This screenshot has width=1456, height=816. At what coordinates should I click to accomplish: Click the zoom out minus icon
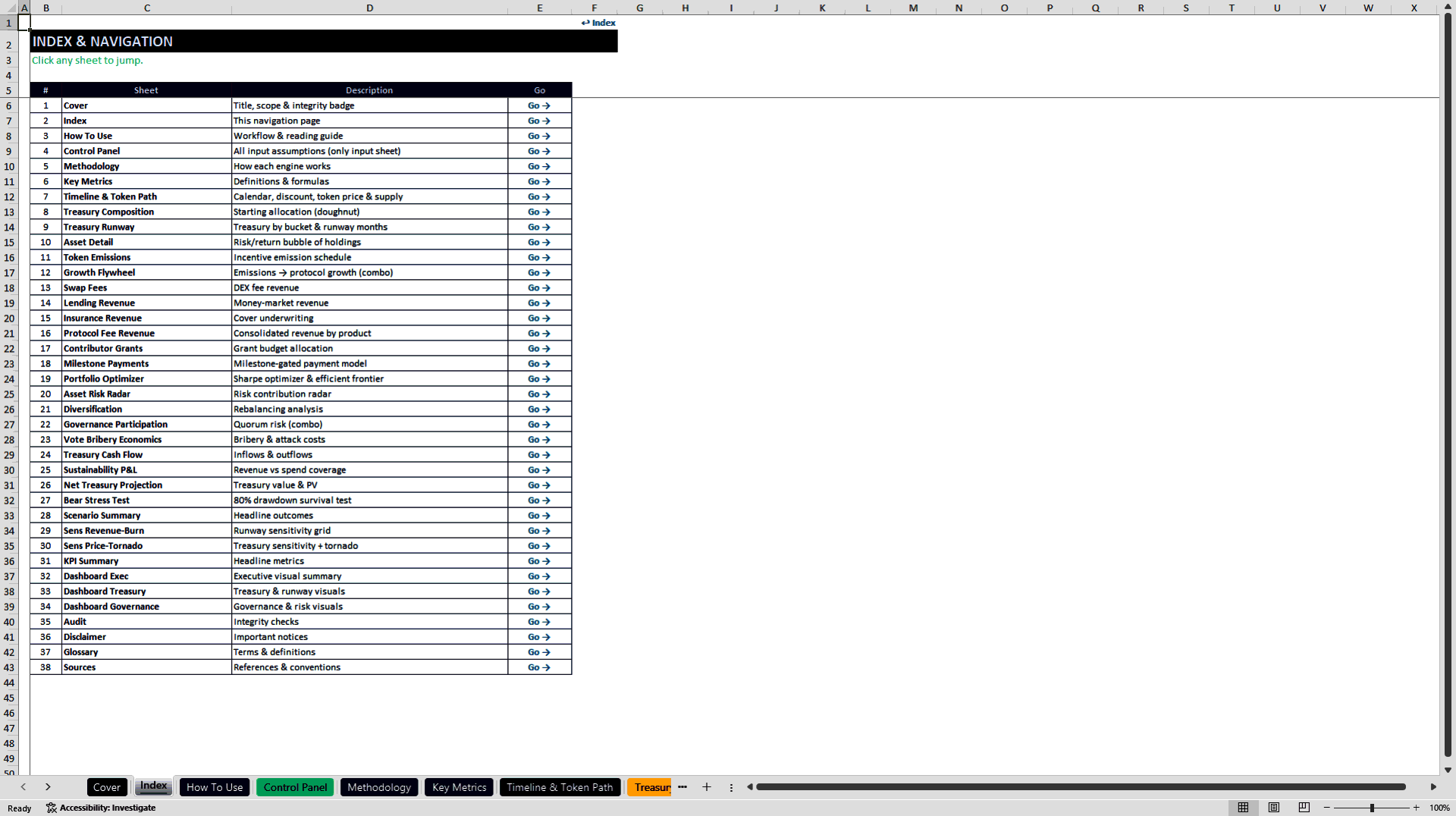tap(1327, 808)
